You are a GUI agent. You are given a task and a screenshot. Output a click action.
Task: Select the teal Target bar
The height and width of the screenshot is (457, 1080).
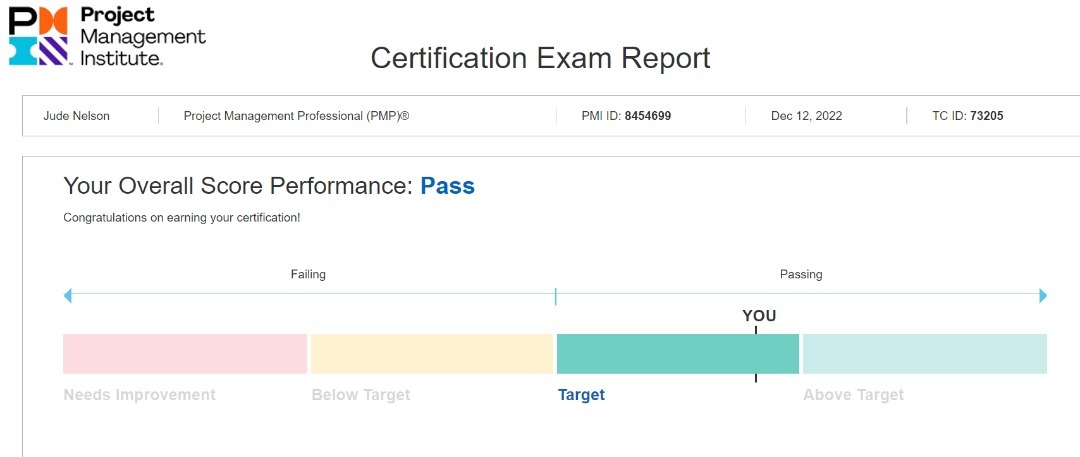click(x=678, y=354)
